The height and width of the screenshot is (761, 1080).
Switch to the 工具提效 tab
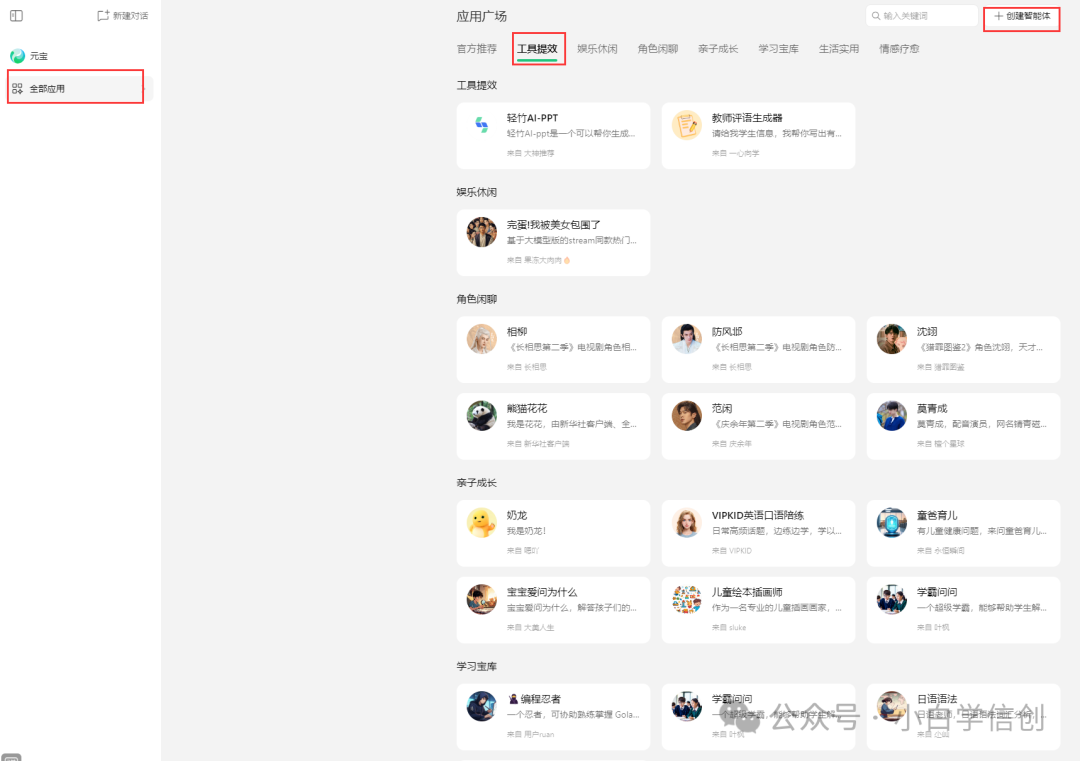coord(537,49)
